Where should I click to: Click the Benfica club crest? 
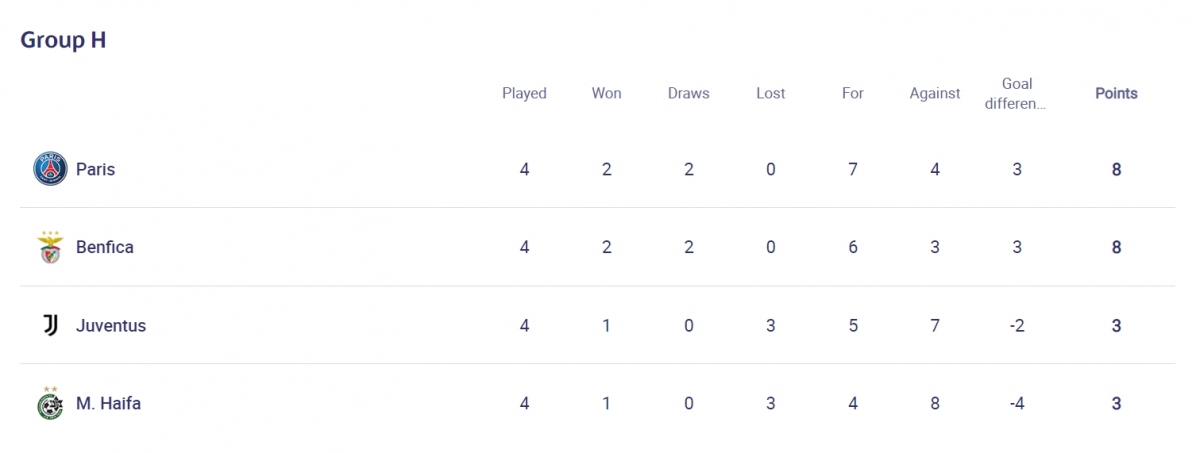coord(50,247)
